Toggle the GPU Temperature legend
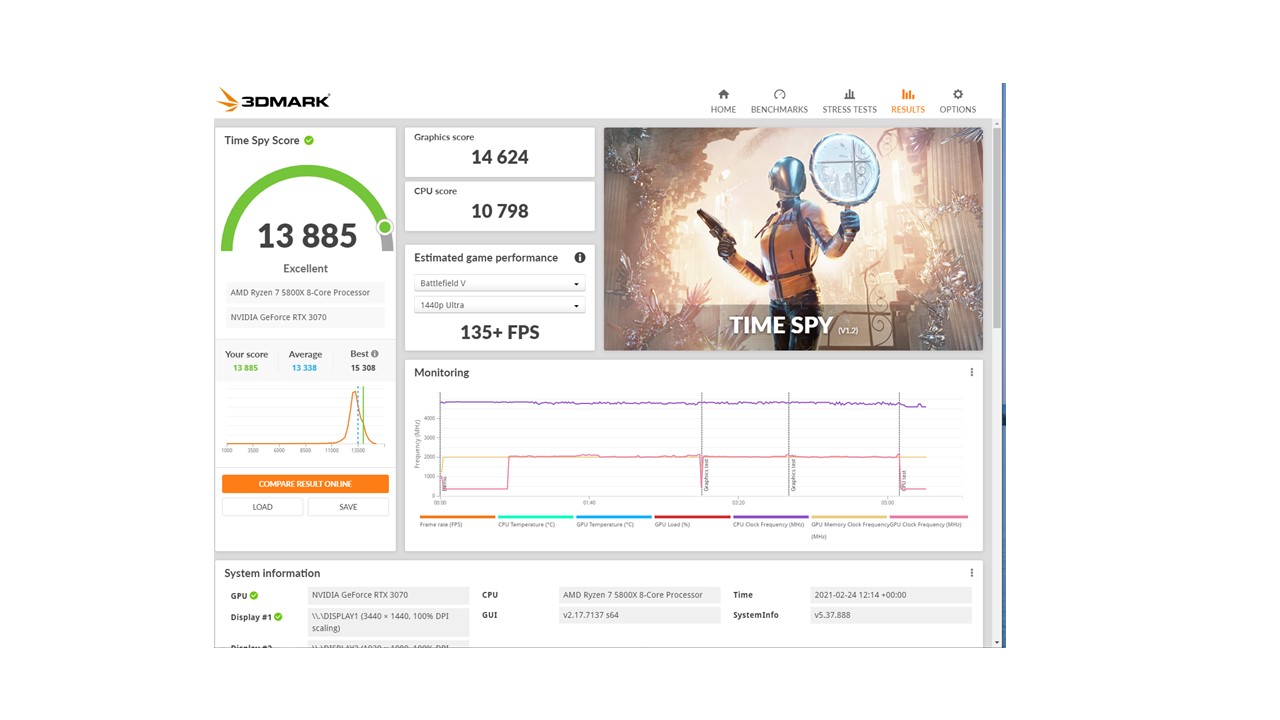Image resolution: width=1280 pixels, height=720 pixels. point(613,521)
